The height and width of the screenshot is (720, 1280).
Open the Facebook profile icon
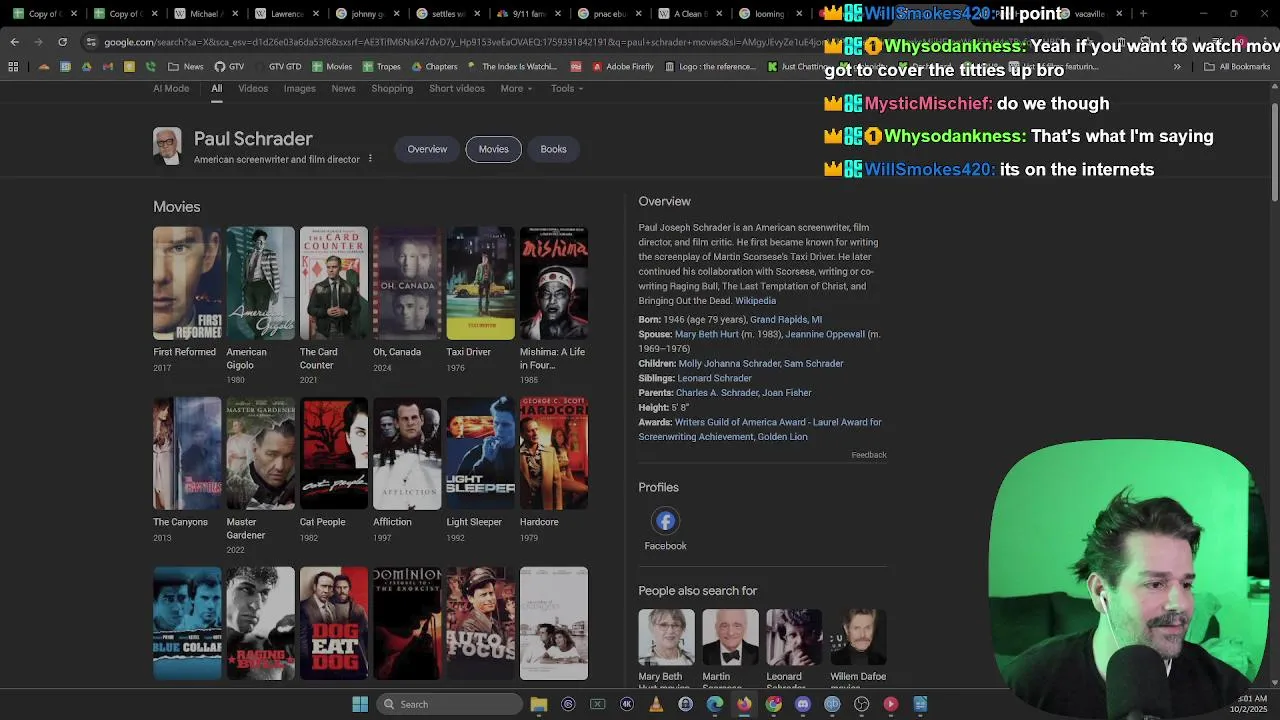665,521
